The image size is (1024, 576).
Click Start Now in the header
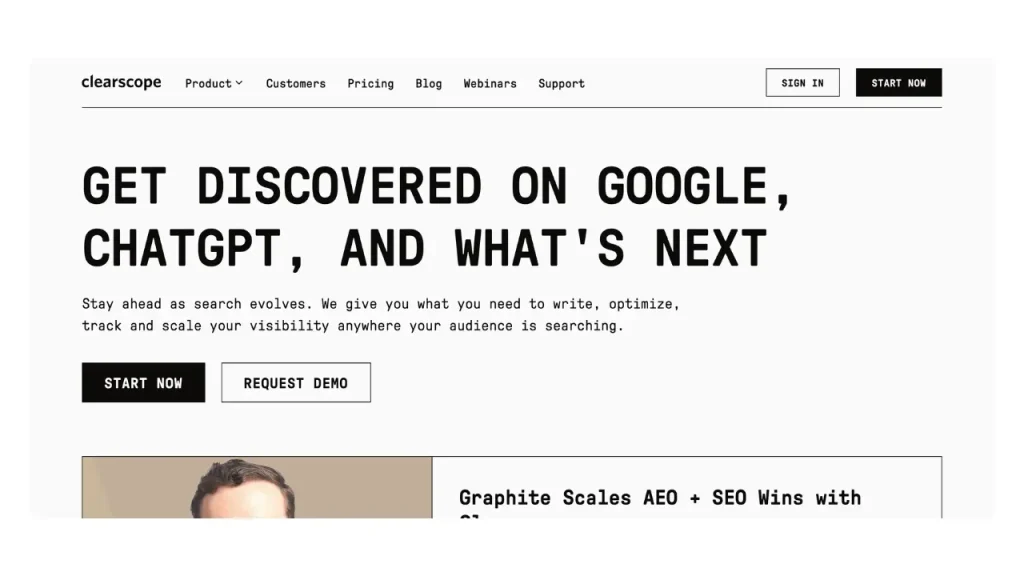coord(899,83)
